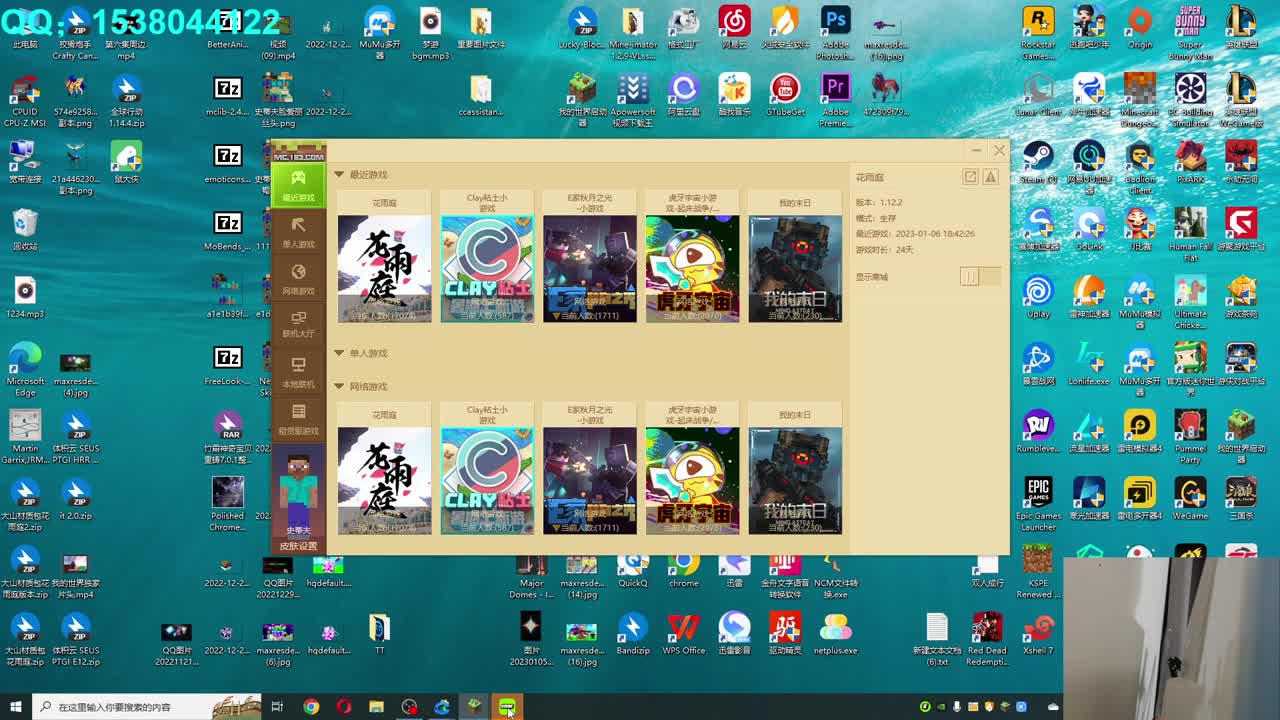This screenshot has width=1280, height=720.
Task: Open 网络游戏 section in sidebar
Action: pyautogui.click(x=298, y=278)
